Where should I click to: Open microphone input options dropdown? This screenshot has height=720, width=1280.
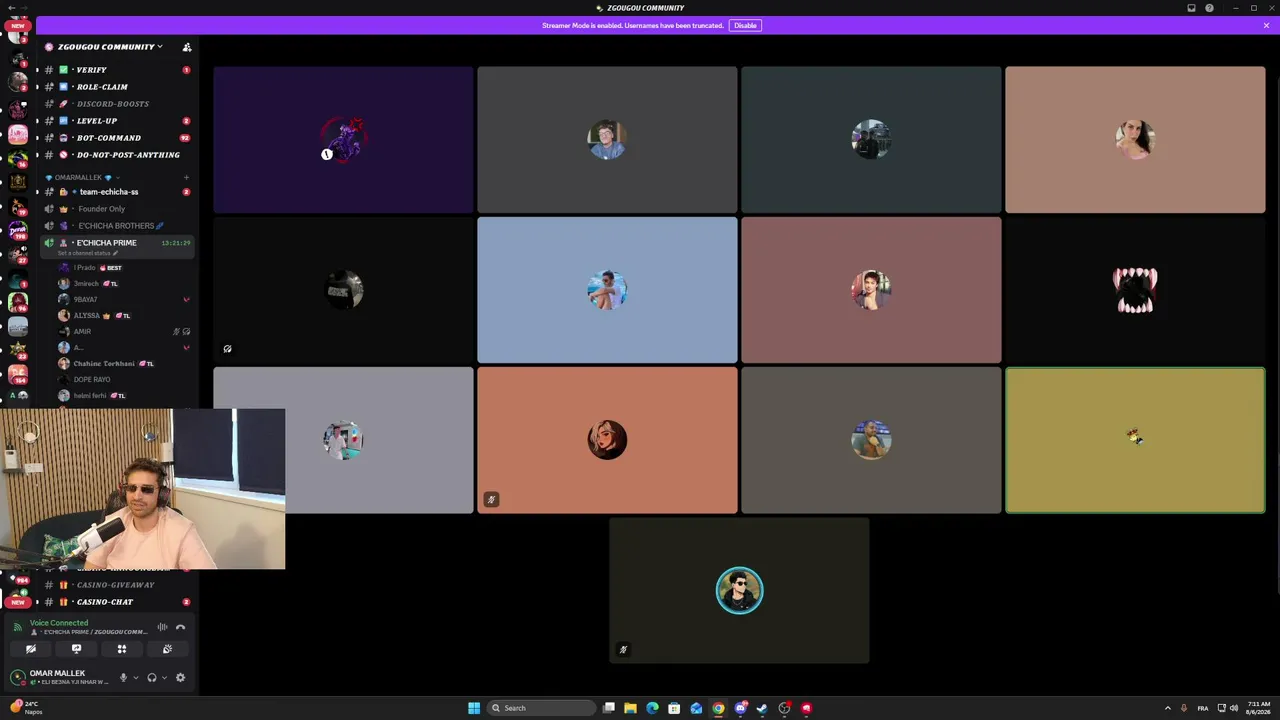pos(136,677)
